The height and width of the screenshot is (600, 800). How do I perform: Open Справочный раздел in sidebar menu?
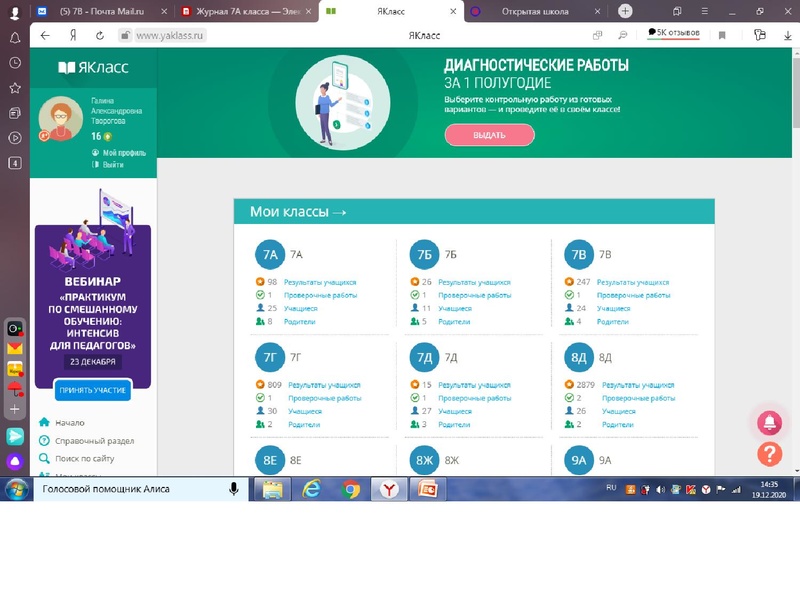(94, 441)
